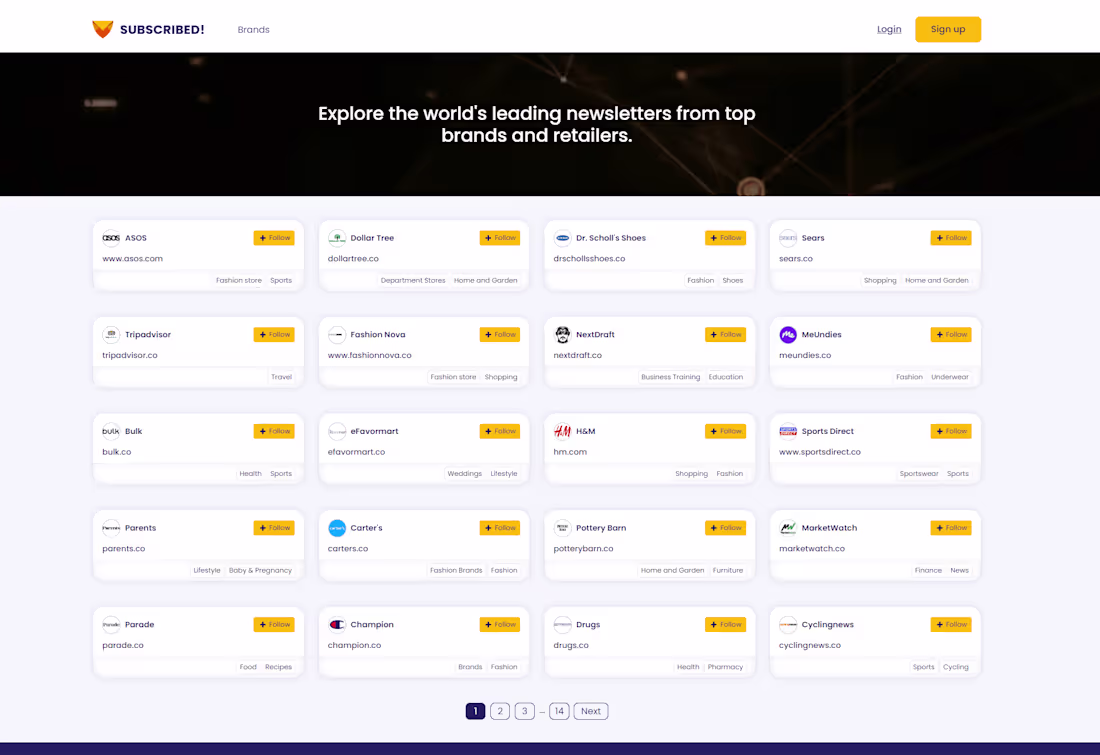Click the Champion brand logo

(x=337, y=624)
